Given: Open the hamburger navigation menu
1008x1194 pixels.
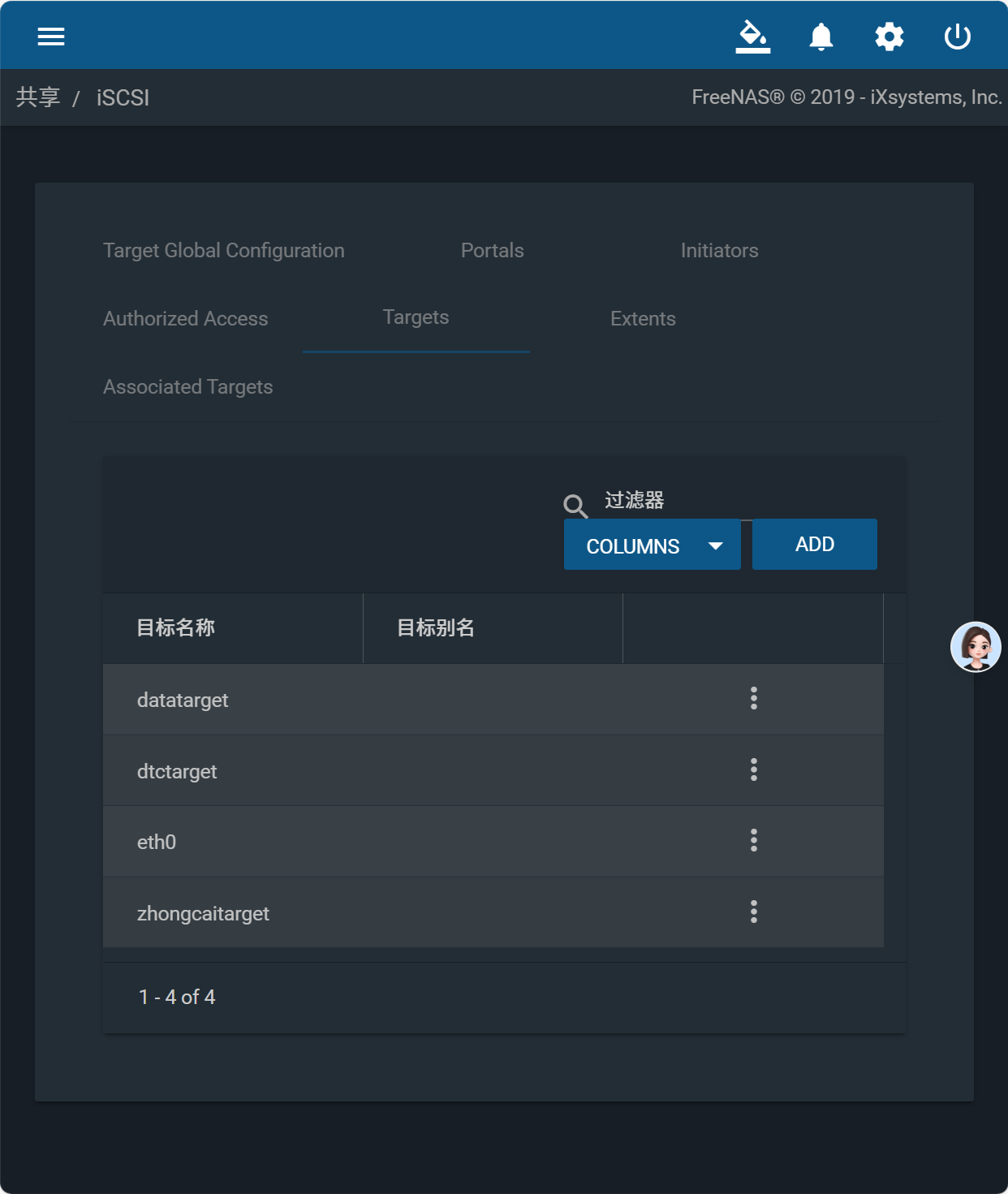Looking at the screenshot, I should (51, 37).
